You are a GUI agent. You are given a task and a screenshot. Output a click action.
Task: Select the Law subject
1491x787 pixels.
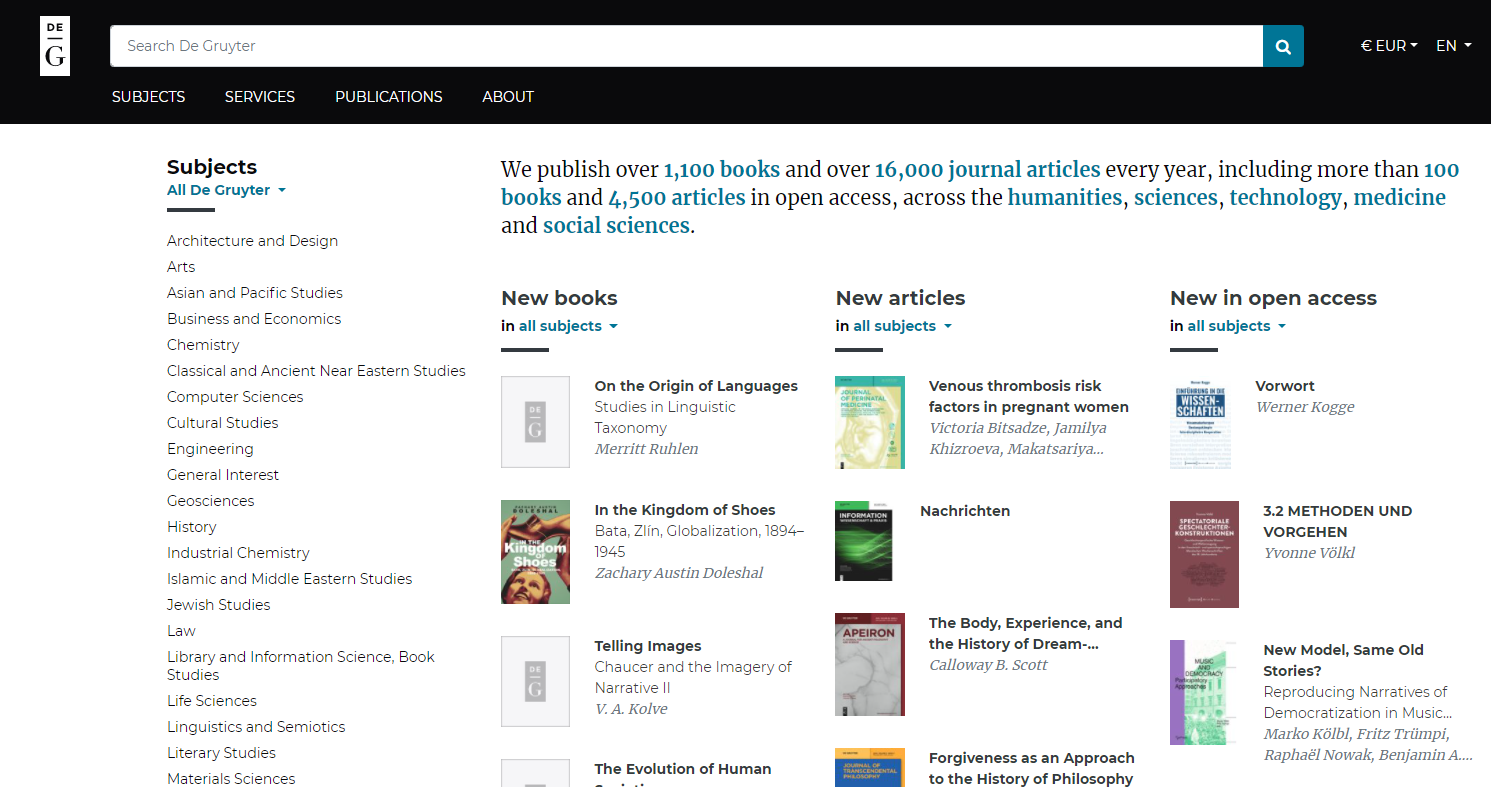pos(181,631)
